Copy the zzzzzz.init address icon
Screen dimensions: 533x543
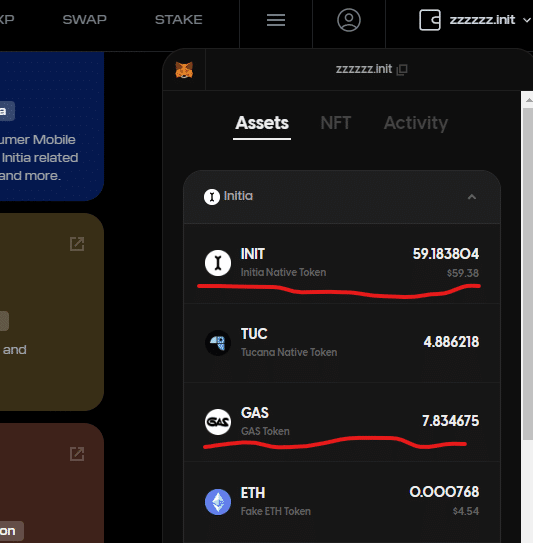pyautogui.click(x=402, y=69)
